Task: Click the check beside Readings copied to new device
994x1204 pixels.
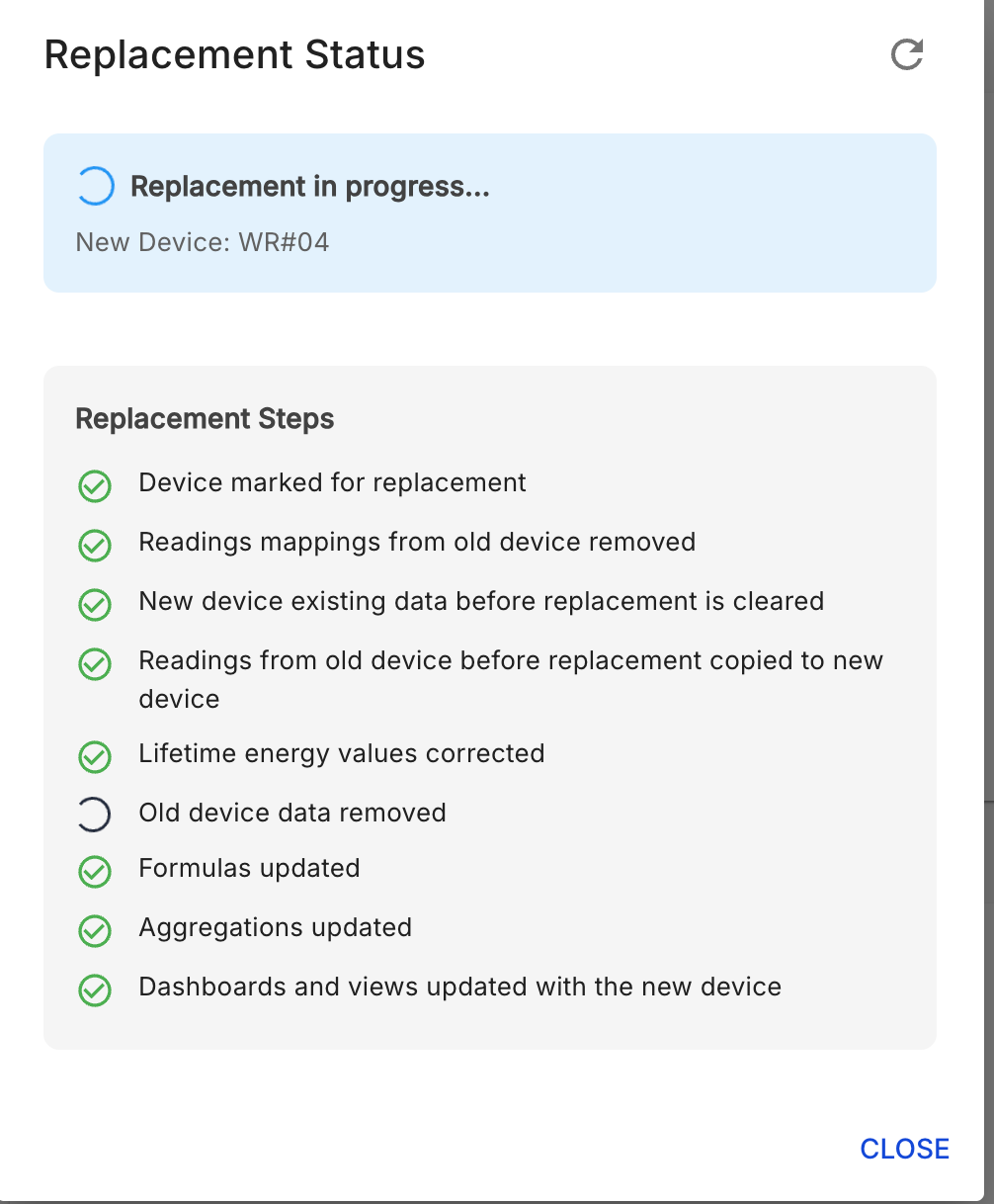Action: coord(95,664)
